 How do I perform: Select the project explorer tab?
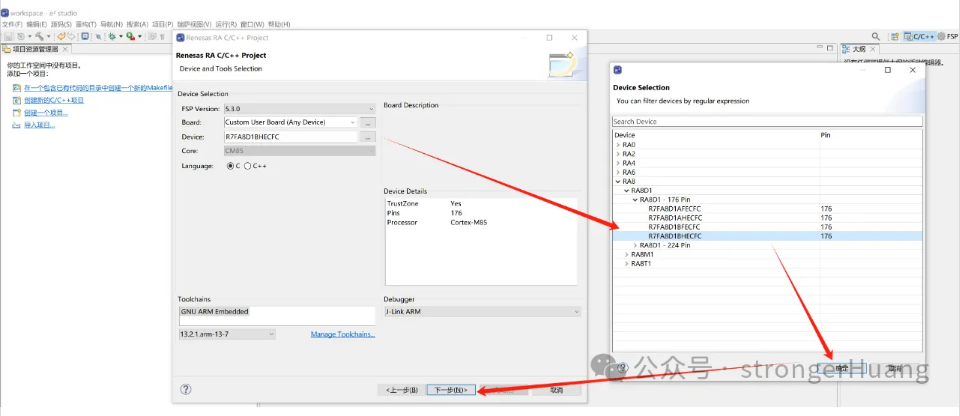point(35,49)
